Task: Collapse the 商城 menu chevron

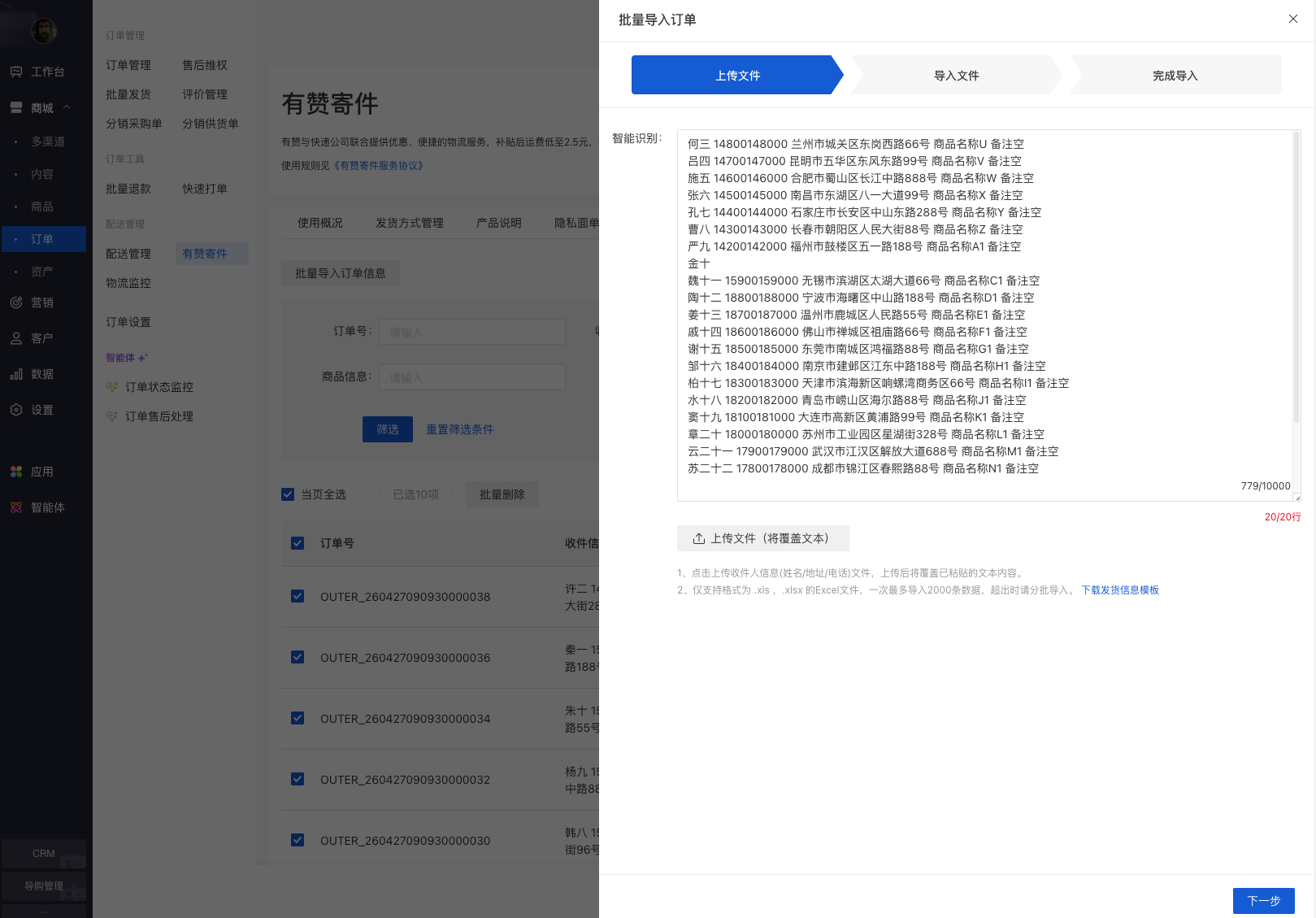Action: 67,107
